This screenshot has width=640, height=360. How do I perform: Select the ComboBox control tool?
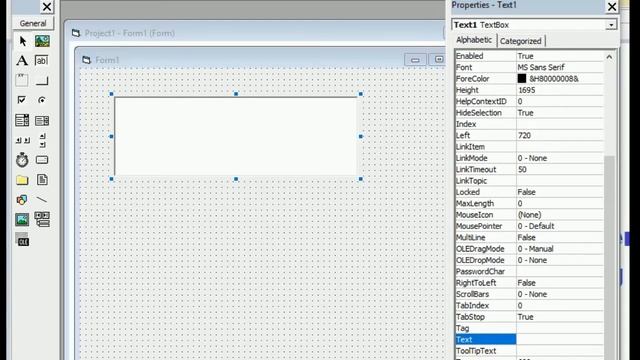pyautogui.click(x=22, y=120)
